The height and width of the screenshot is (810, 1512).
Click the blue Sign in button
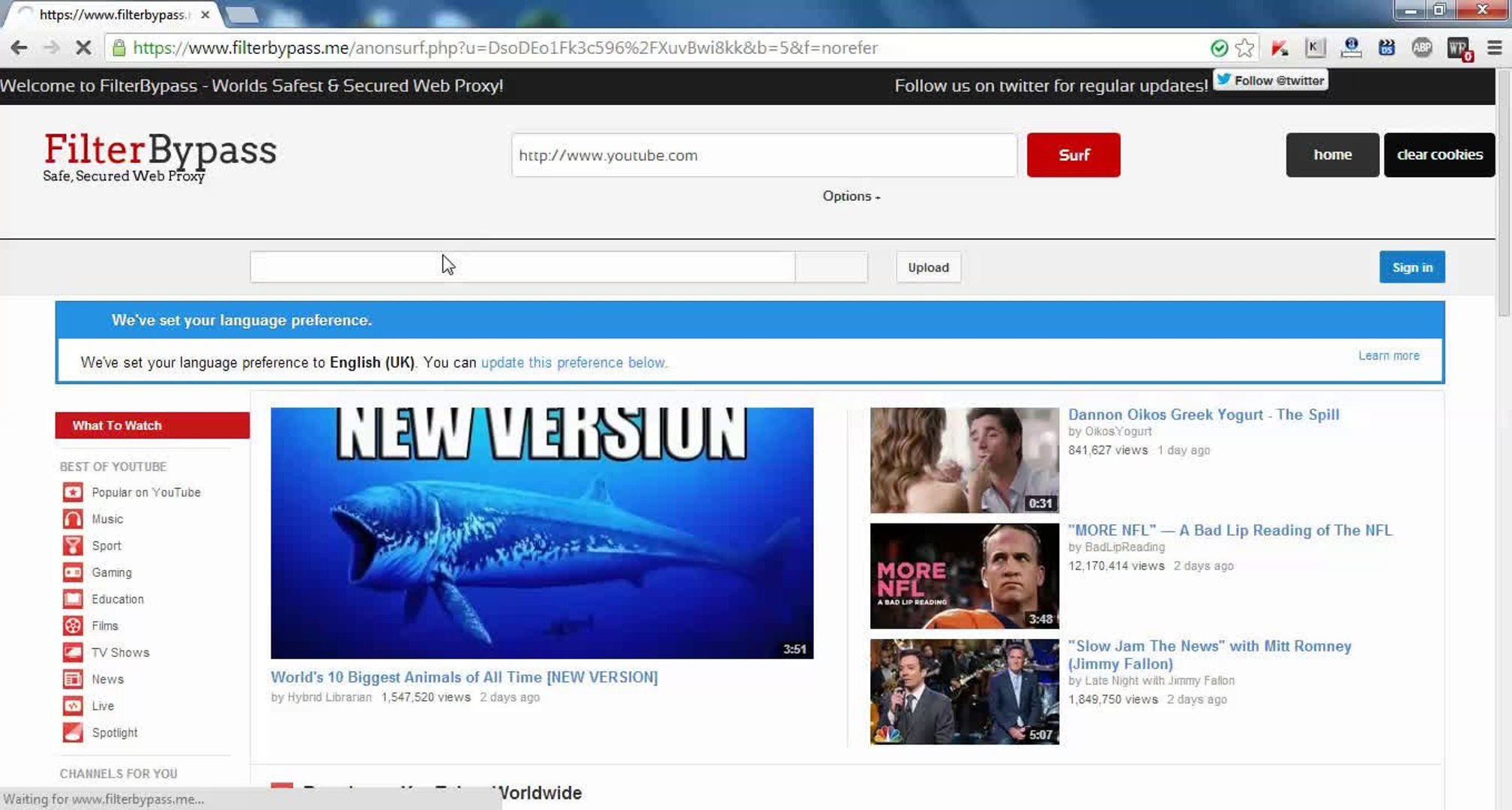coord(1412,267)
